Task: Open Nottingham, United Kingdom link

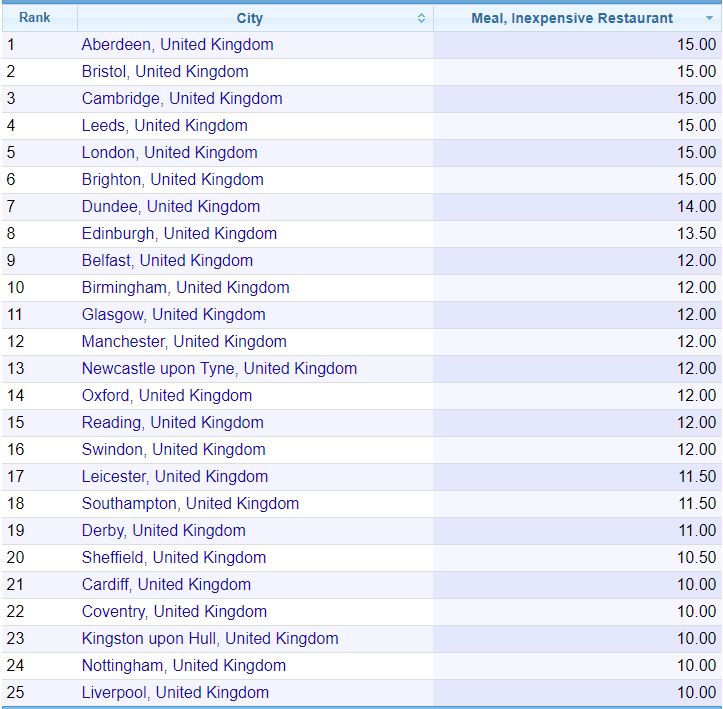Action: pyautogui.click(x=184, y=665)
